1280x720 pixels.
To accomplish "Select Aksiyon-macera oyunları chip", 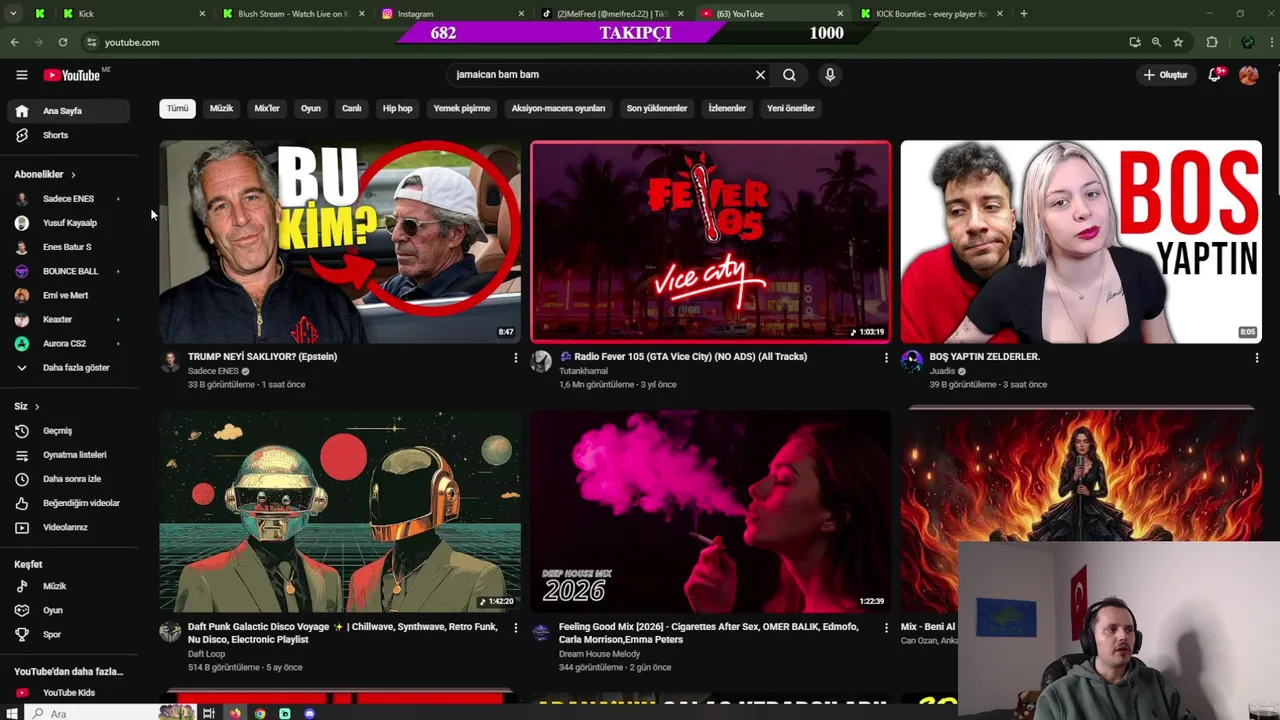I will (x=558, y=108).
